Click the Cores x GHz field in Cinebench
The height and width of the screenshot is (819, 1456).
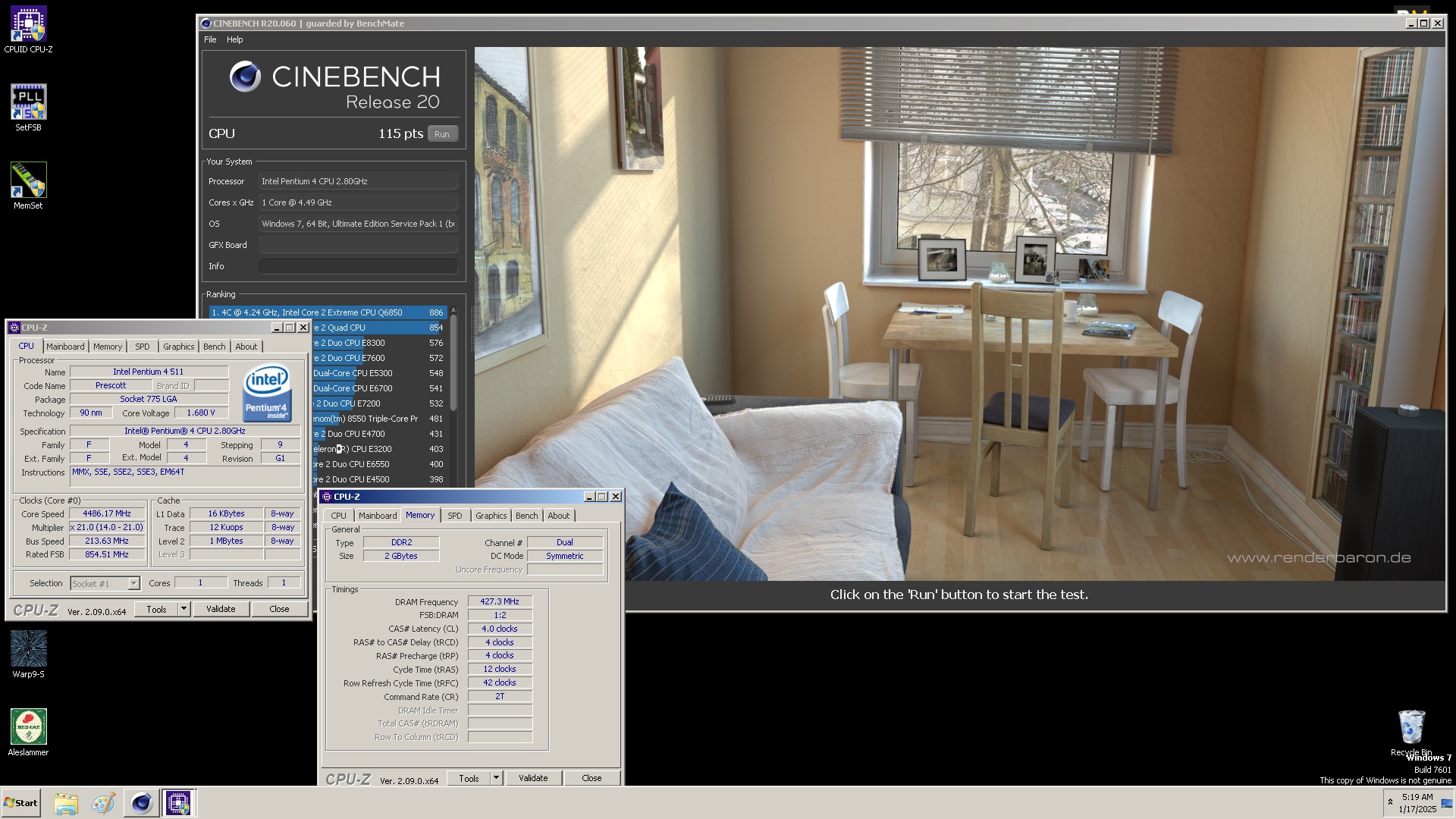pyautogui.click(x=358, y=202)
